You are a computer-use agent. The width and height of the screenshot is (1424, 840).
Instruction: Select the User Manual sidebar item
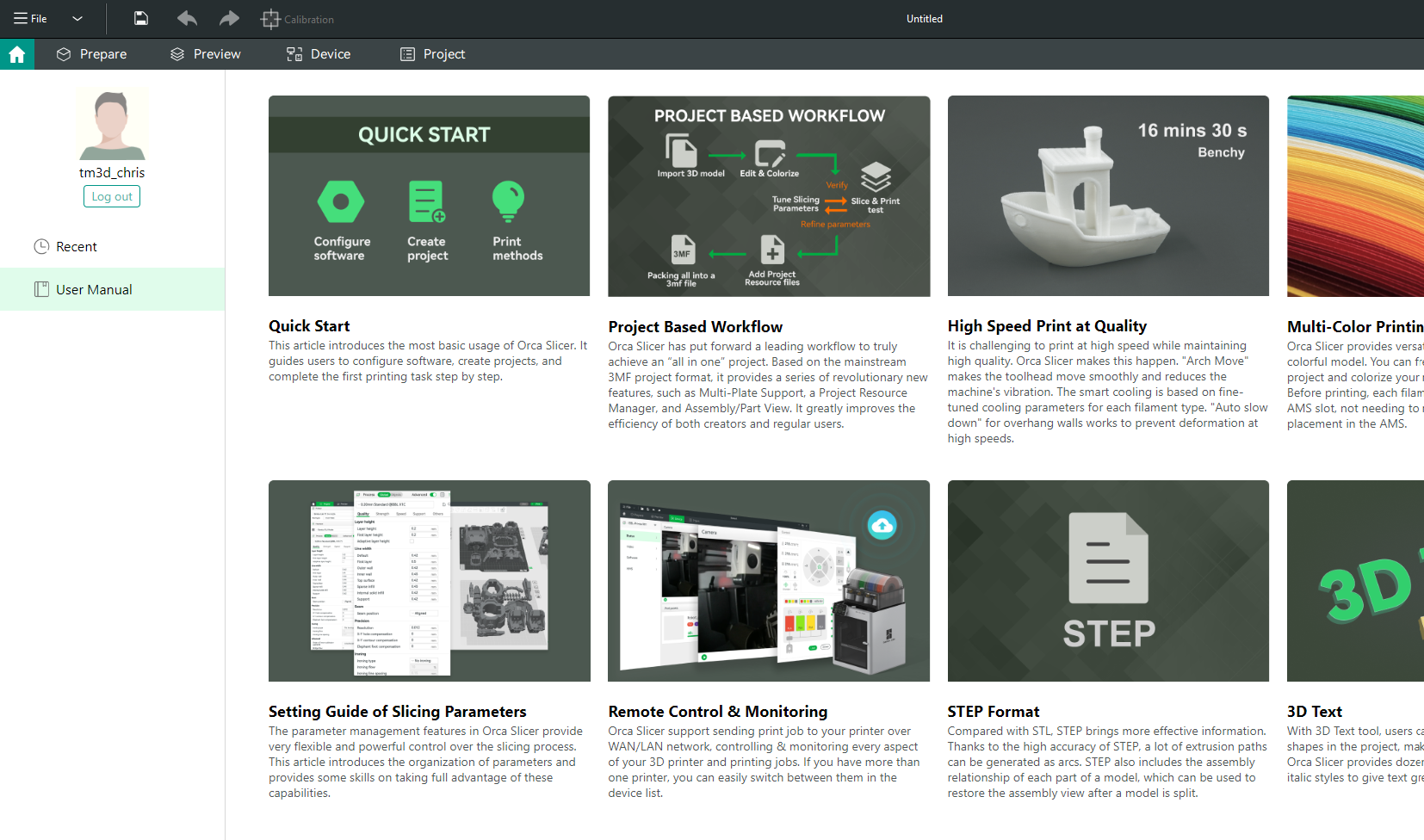click(x=112, y=289)
